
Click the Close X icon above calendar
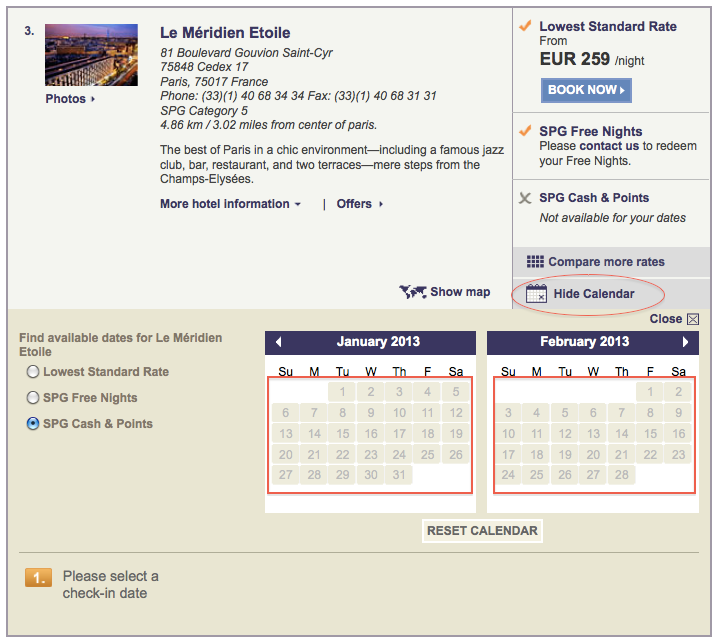coord(693,319)
